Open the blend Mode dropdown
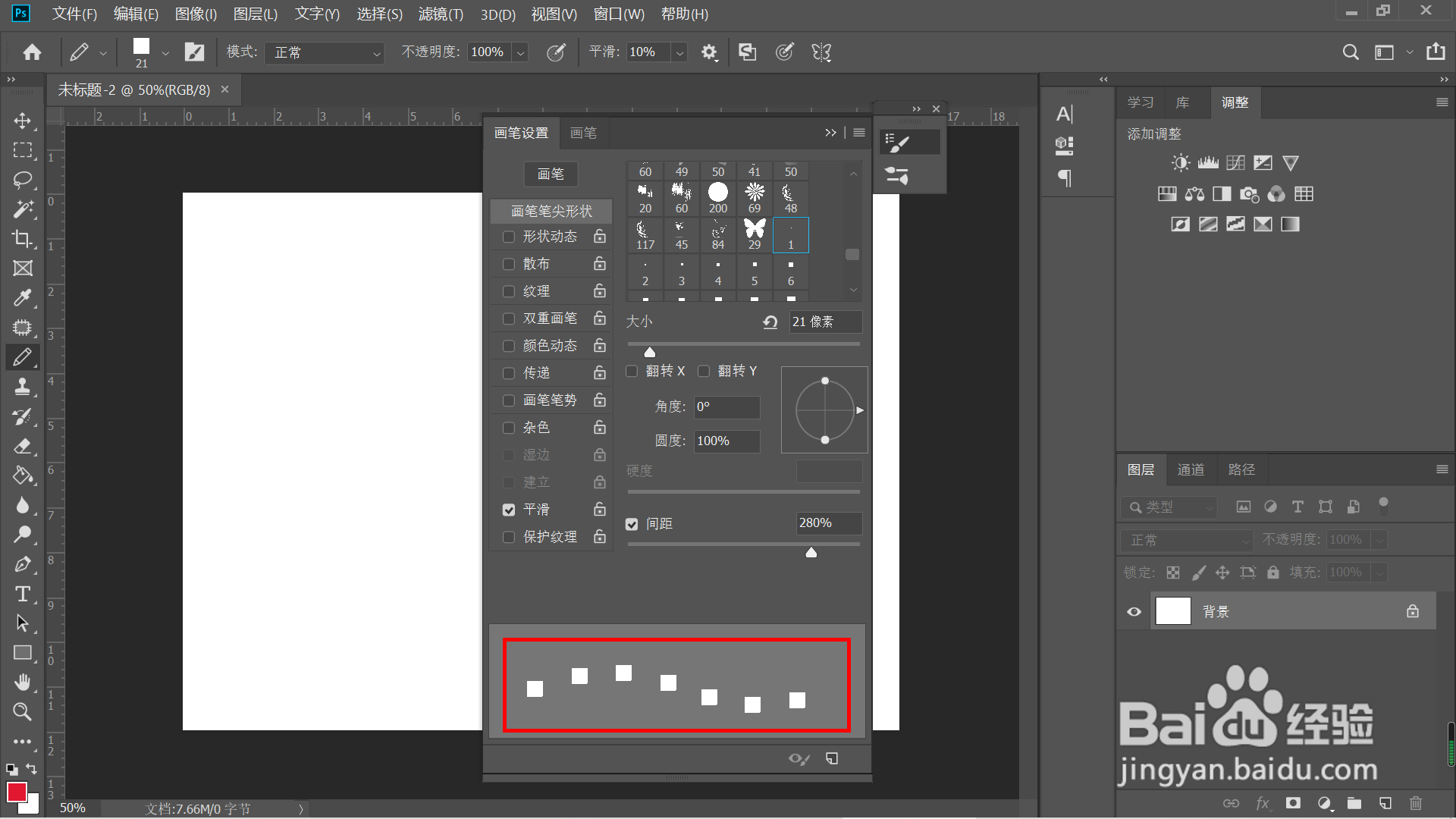This screenshot has width=1456, height=819. [325, 52]
